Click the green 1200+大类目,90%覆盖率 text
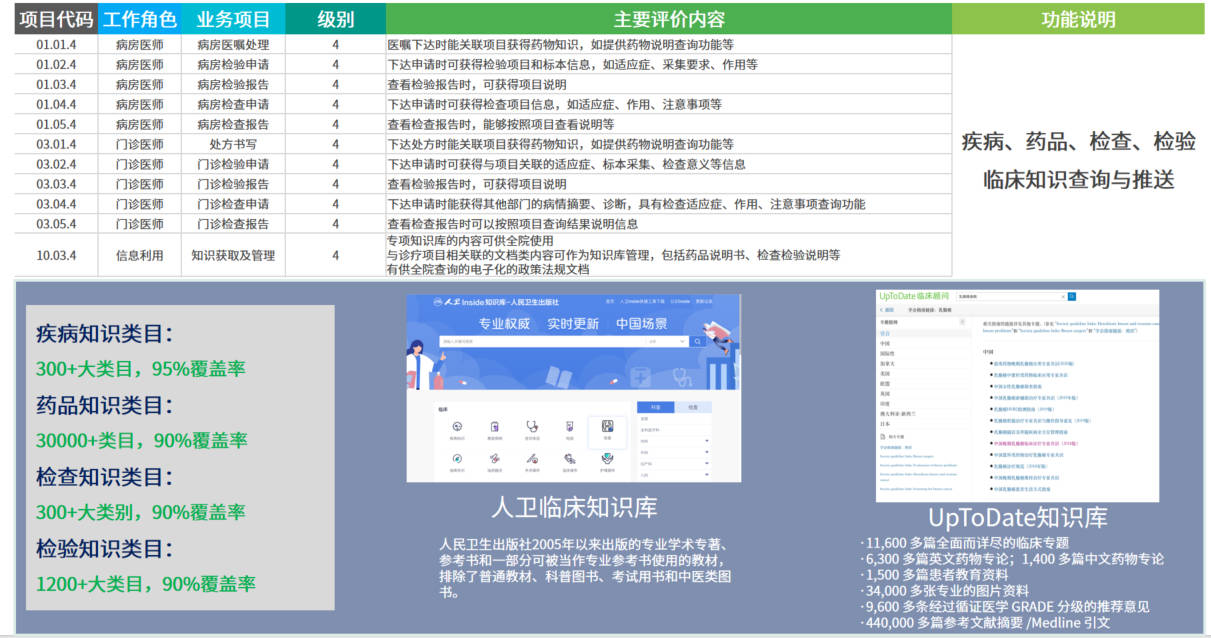Image resolution: width=1211 pixels, height=638 pixels. click(145, 584)
